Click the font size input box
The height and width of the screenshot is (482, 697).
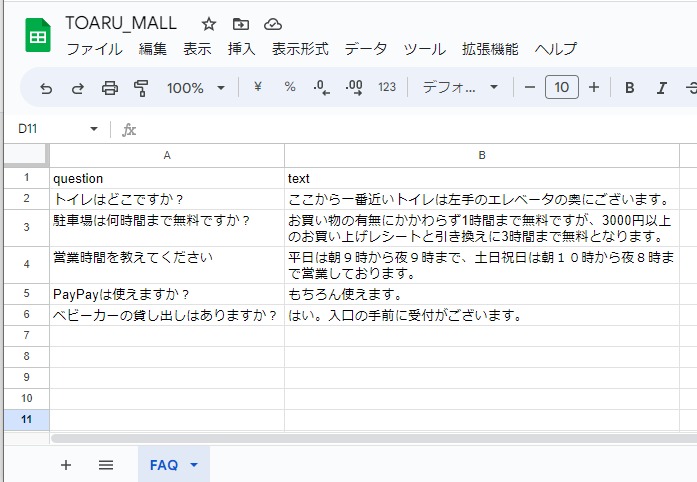561,88
